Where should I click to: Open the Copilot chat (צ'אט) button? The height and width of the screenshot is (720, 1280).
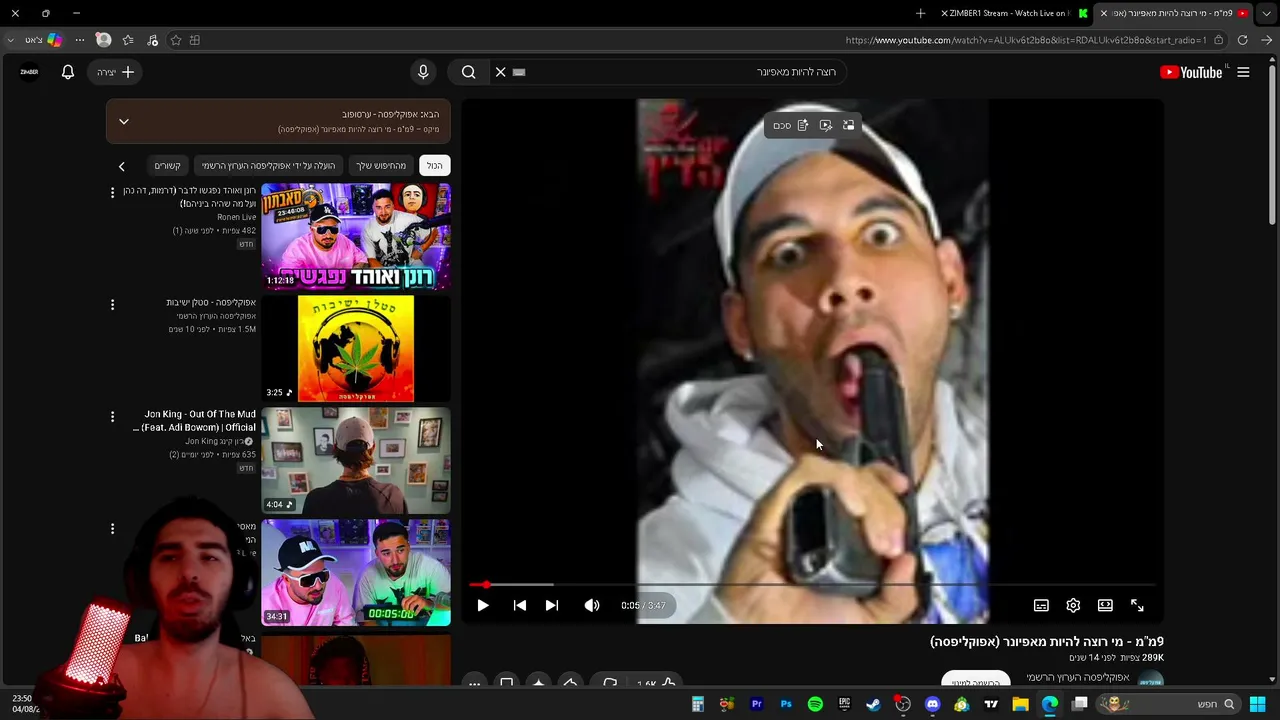[43, 40]
